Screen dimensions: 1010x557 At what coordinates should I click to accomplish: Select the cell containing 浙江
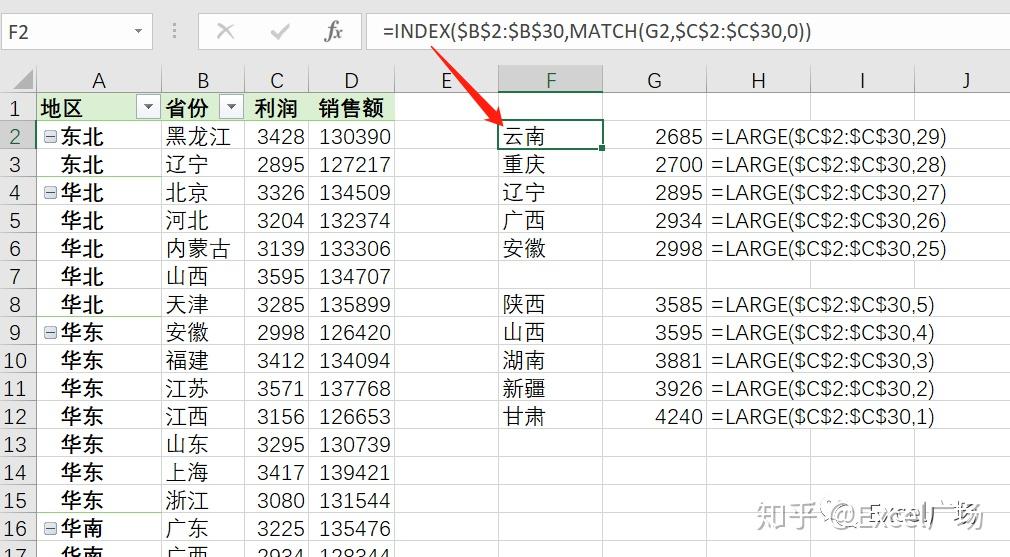click(203, 500)
